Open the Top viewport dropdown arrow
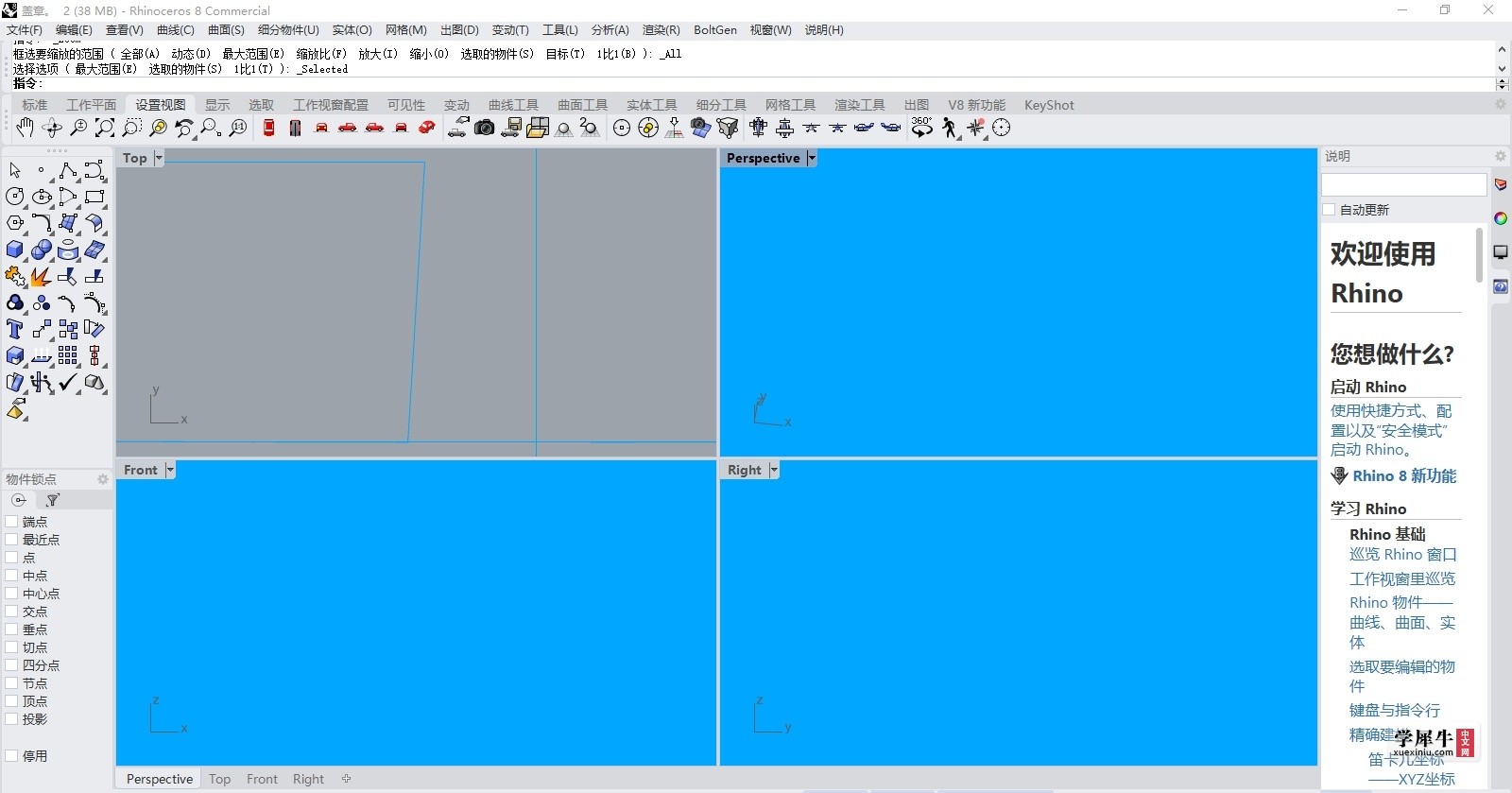Viewport: 1512px width, 793px height. 159,158
